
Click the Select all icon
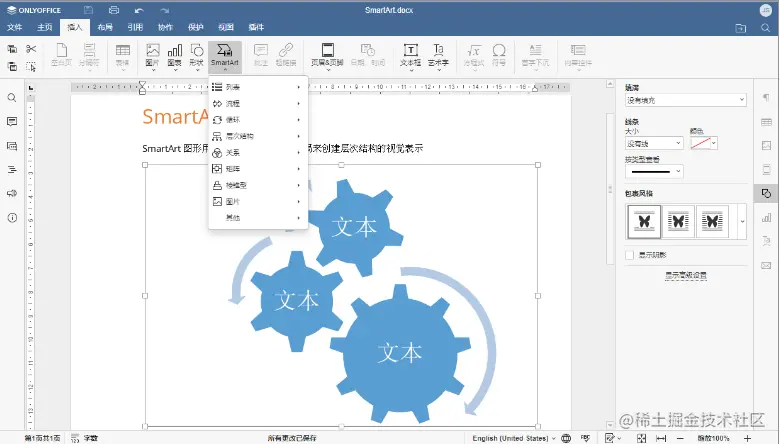[x=31, y=66]
